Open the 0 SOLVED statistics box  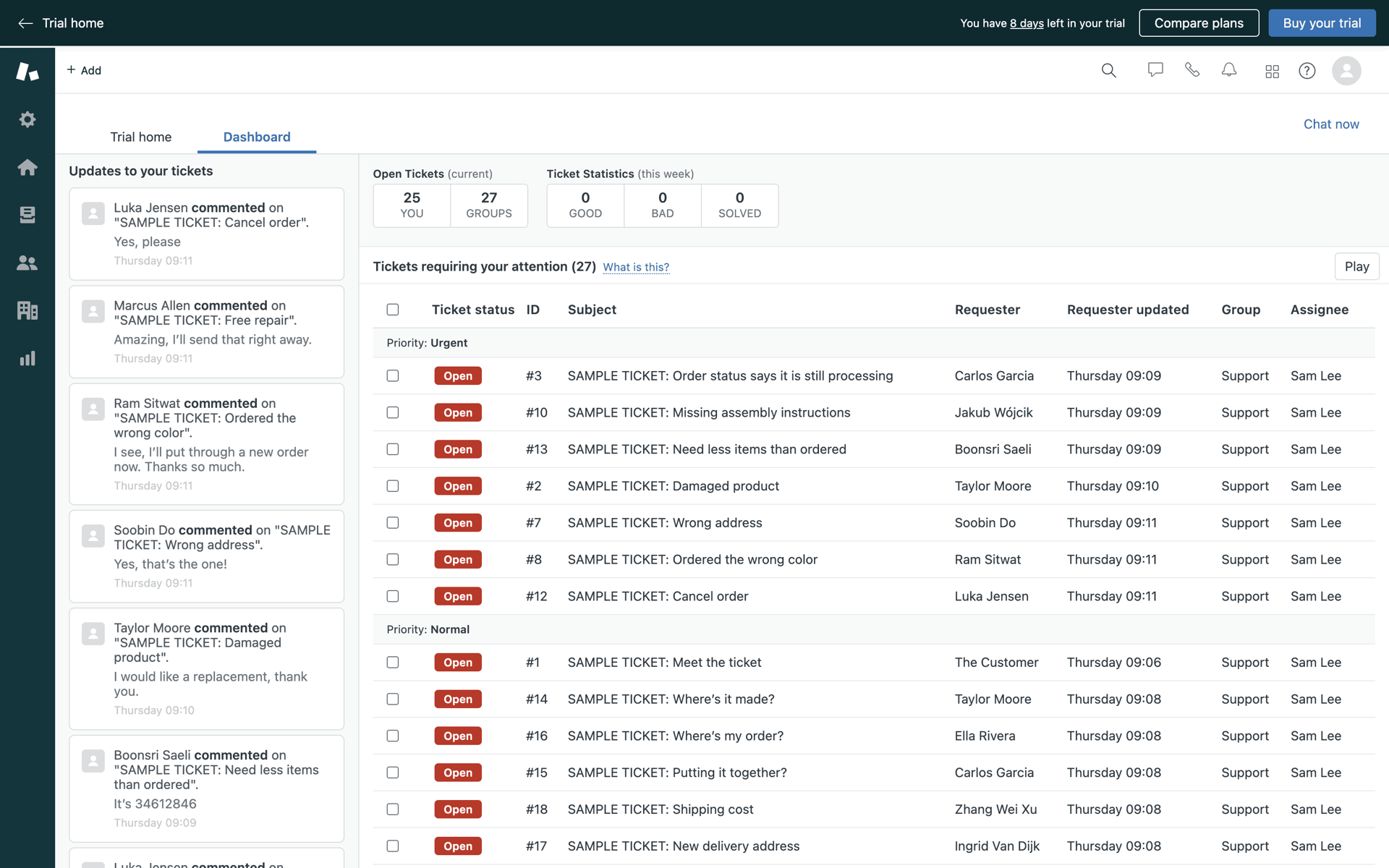coord(739,205)
